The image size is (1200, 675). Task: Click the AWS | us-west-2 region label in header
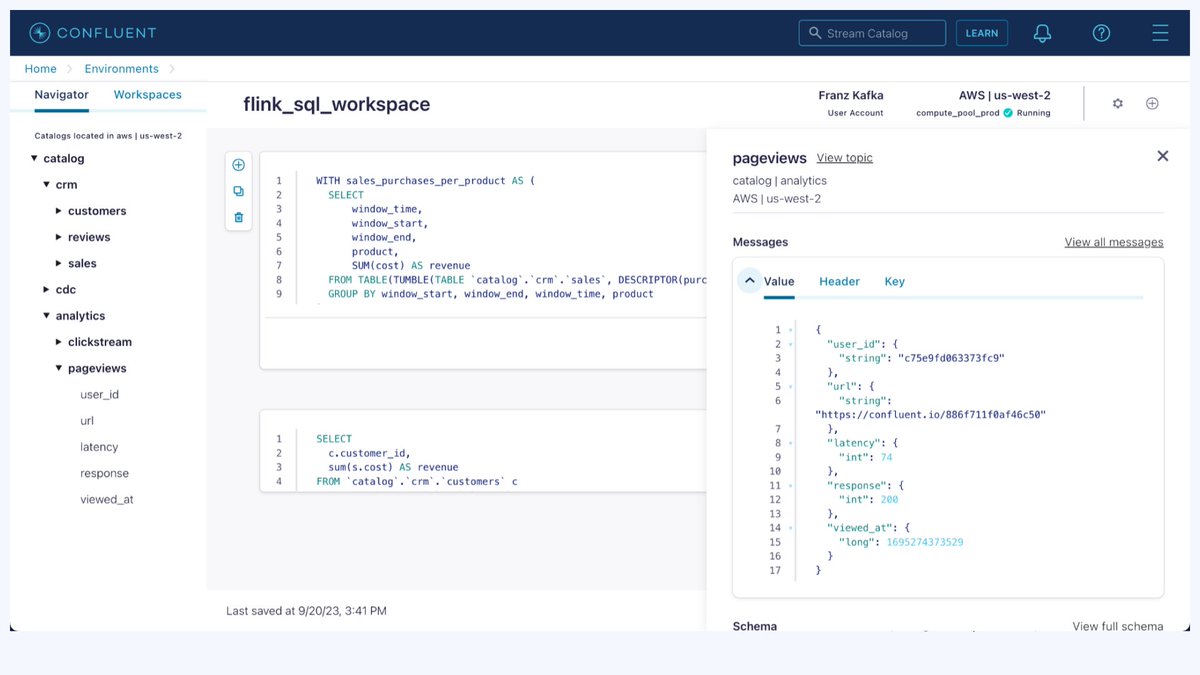[x=1004, y=96]
